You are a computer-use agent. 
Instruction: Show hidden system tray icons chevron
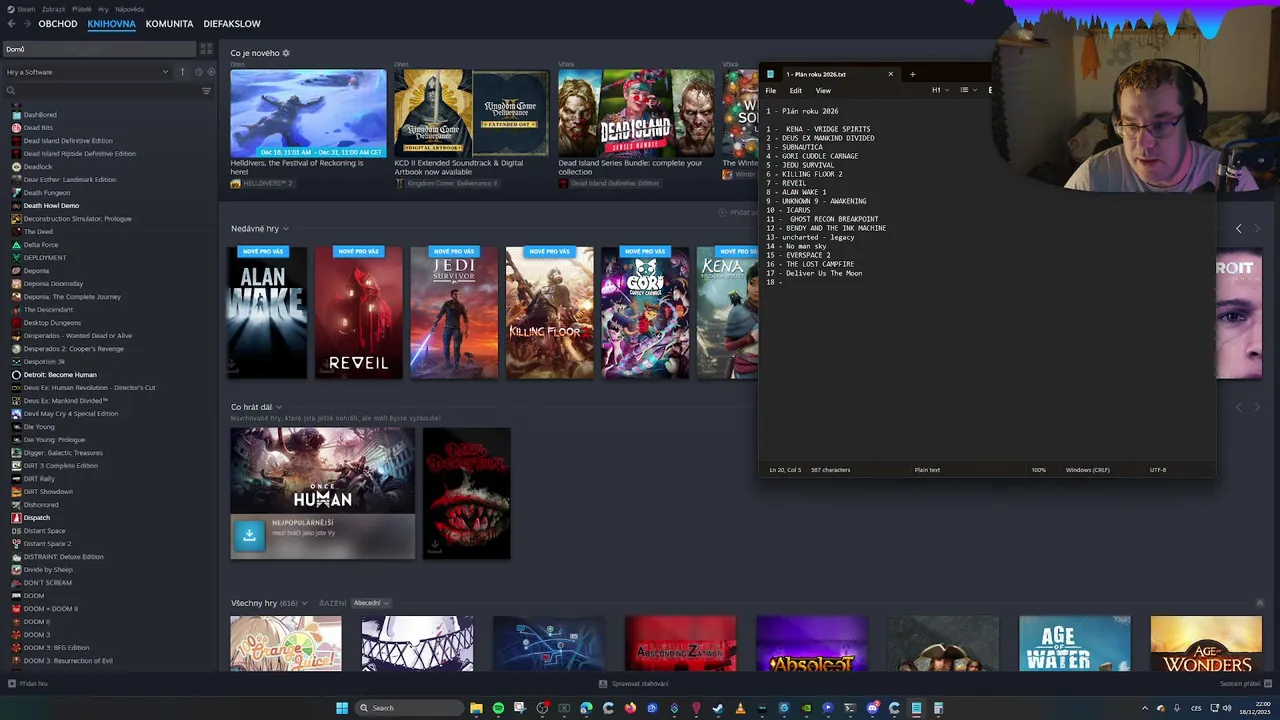[x=1145, y=708]
